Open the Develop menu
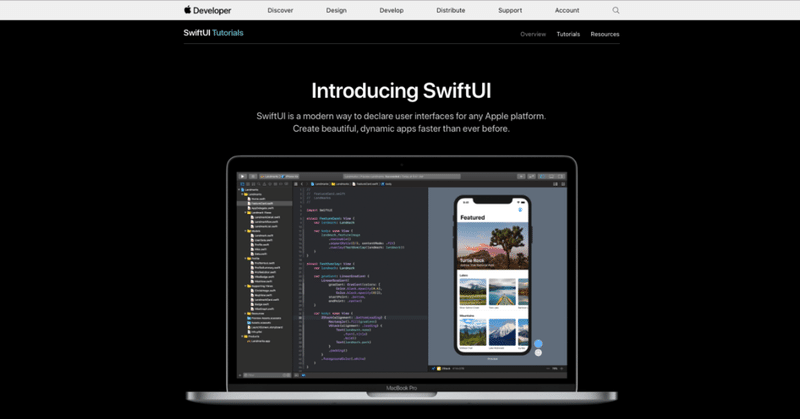 click(x=391, y=10)
